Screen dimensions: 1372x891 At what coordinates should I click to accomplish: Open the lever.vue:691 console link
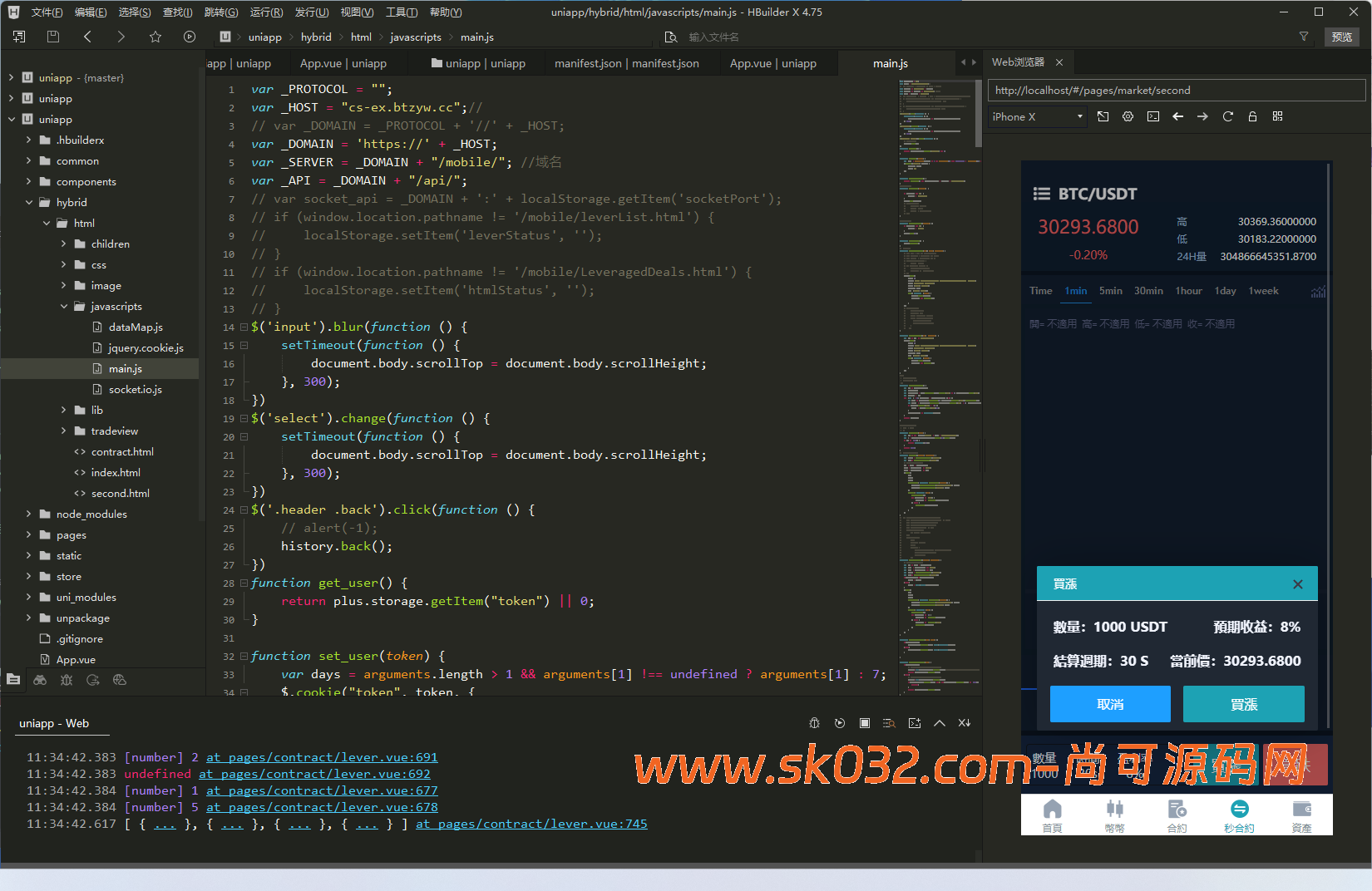pos(322,757)
